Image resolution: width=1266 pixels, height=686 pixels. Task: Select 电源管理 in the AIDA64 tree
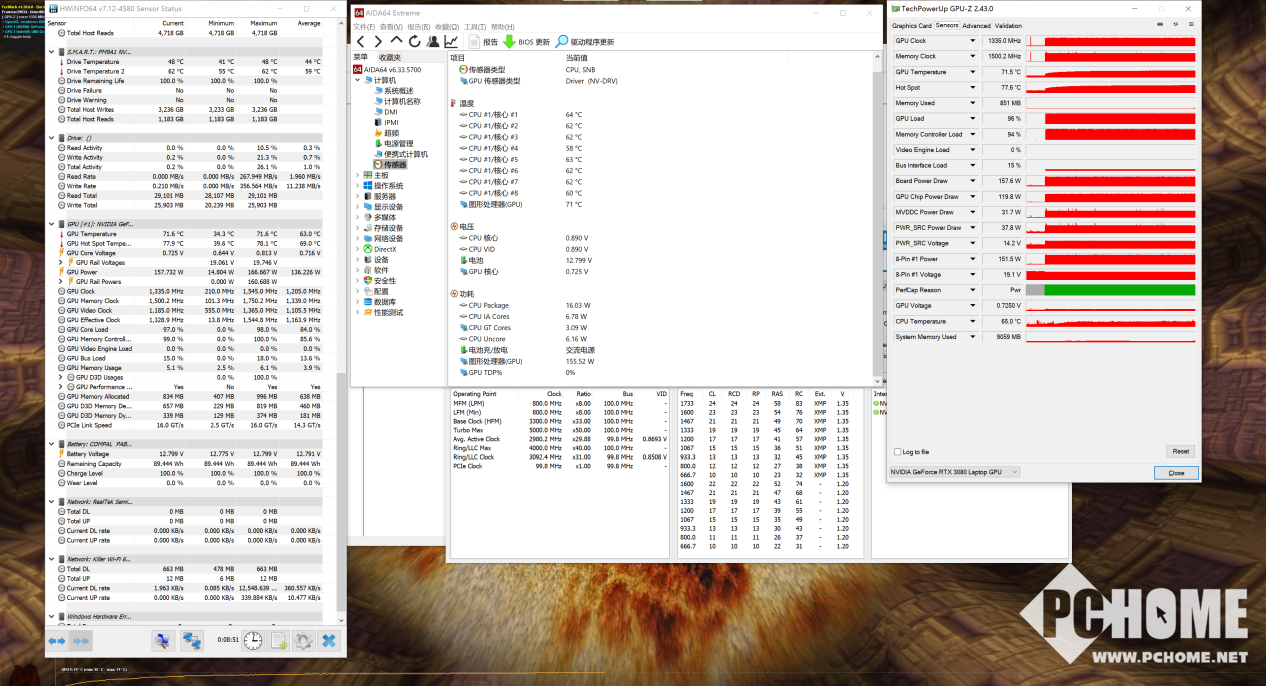[x=391, y=144]
